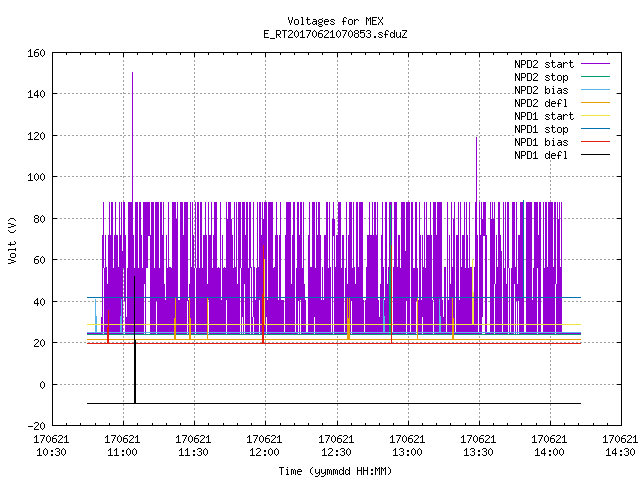Click the purple NPD2 start legend line
640x480 pixels.
click(x=595, y=64)
